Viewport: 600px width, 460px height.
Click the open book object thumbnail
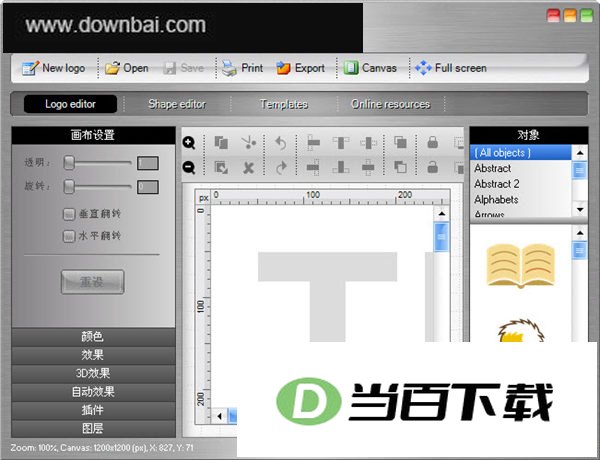pyautogui.click(x=520, y=266)
